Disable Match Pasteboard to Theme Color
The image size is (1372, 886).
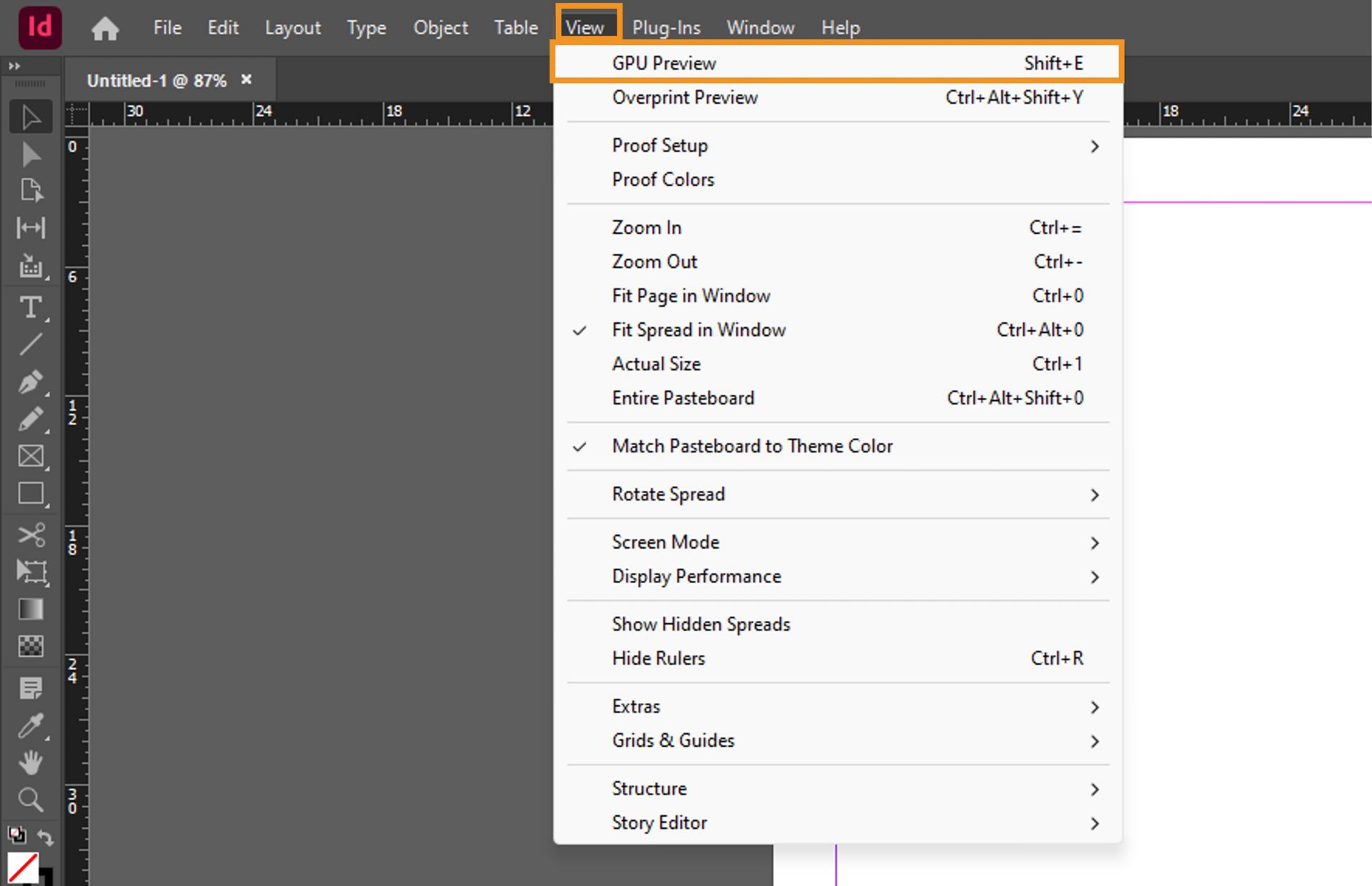point(752,445)
